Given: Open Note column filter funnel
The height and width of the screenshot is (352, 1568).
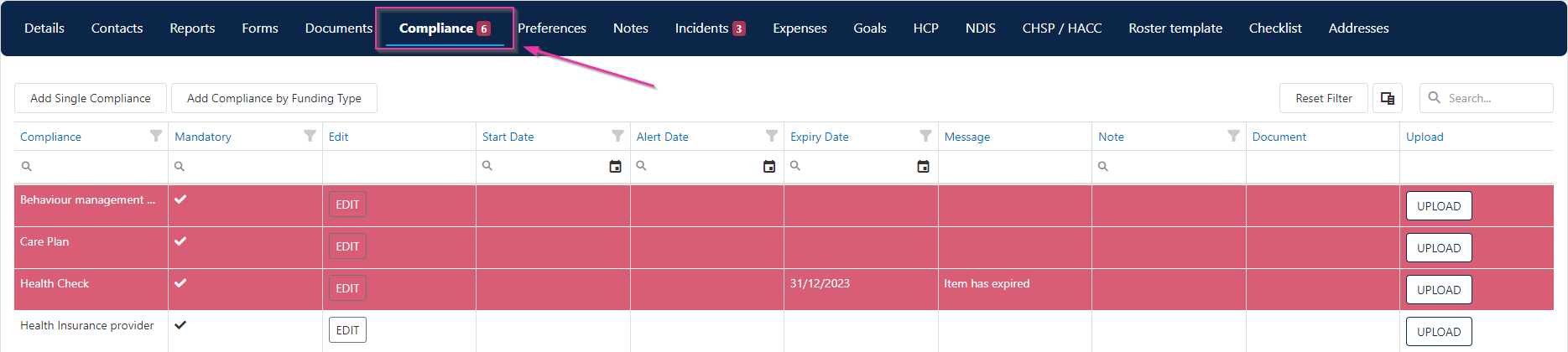Looking at the screenshot, I should point(1233,136).
